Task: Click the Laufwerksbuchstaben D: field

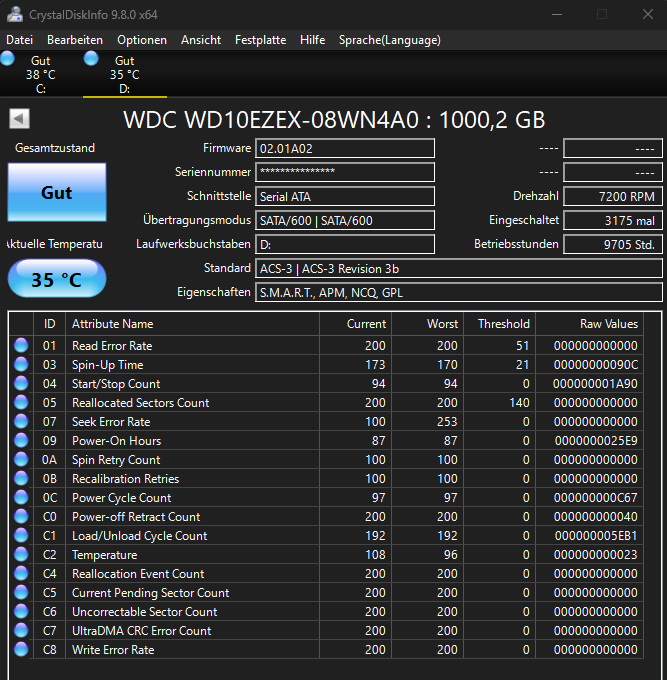Action: 345,244
